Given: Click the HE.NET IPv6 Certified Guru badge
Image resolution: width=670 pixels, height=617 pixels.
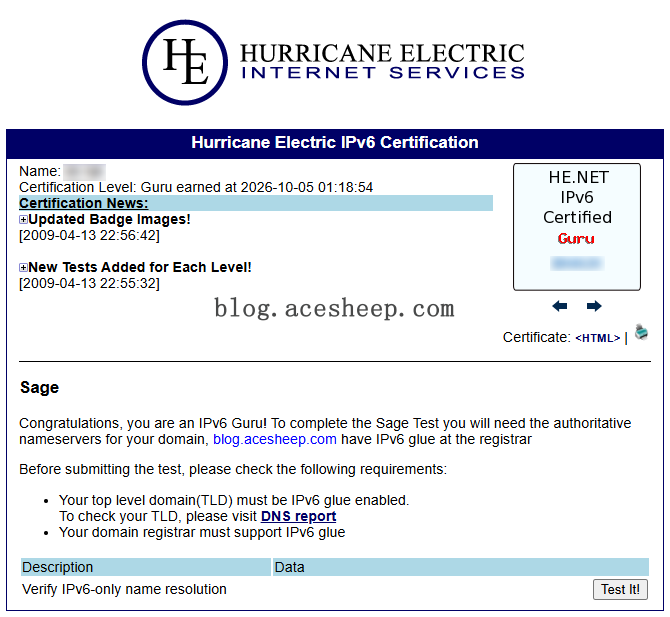Looking at the screenshot, I should [x=577, y=227].
